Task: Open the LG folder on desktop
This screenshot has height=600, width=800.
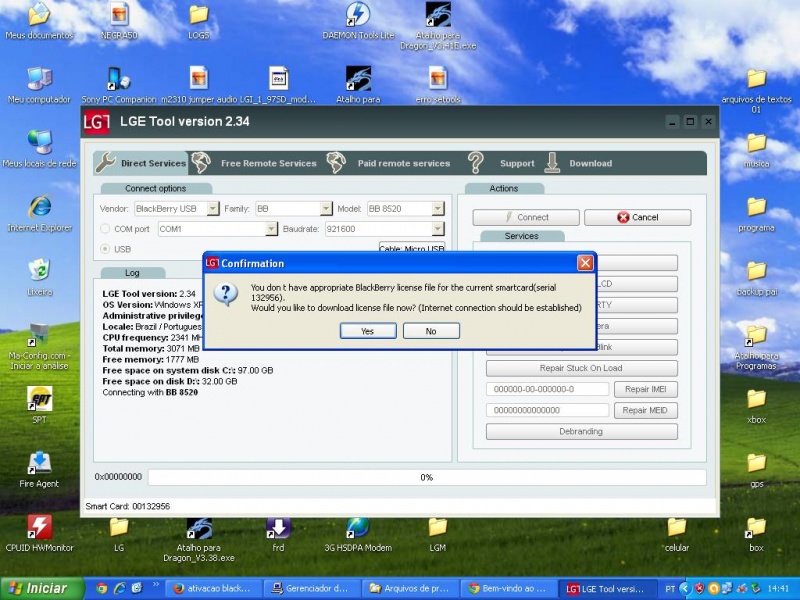Action: (119, 534)
